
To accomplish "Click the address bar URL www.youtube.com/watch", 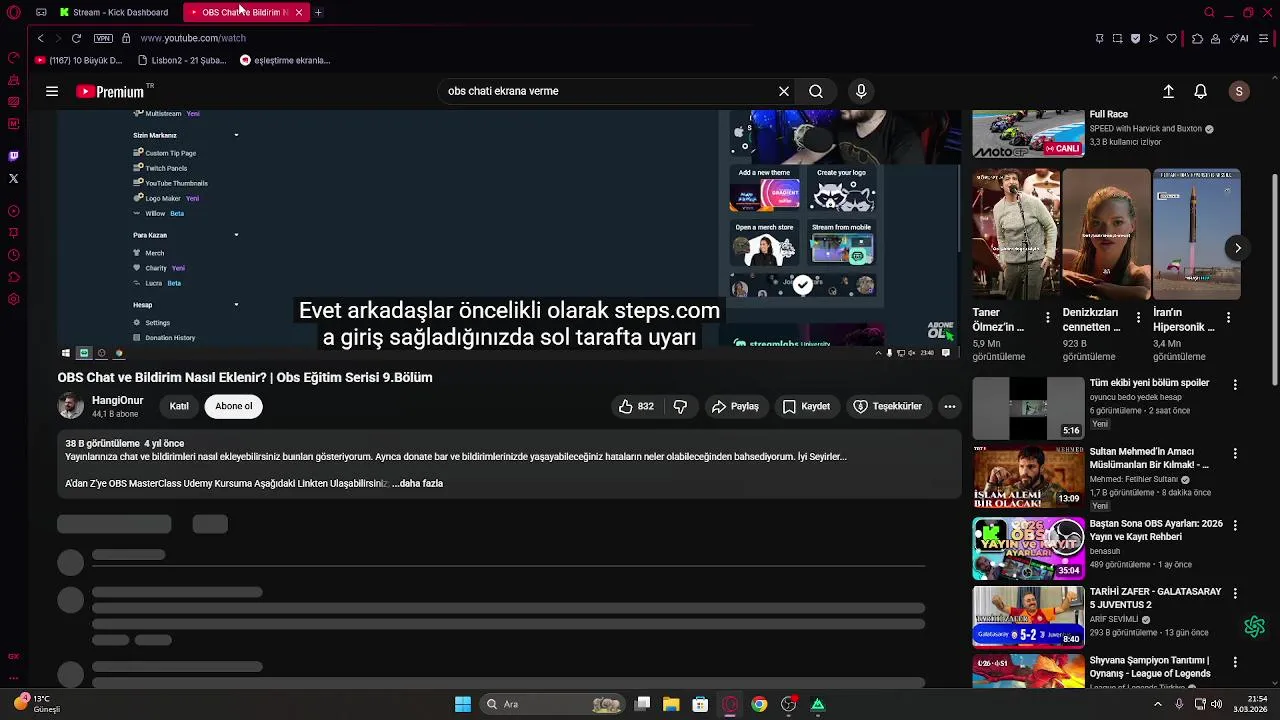I will (193, 38).
